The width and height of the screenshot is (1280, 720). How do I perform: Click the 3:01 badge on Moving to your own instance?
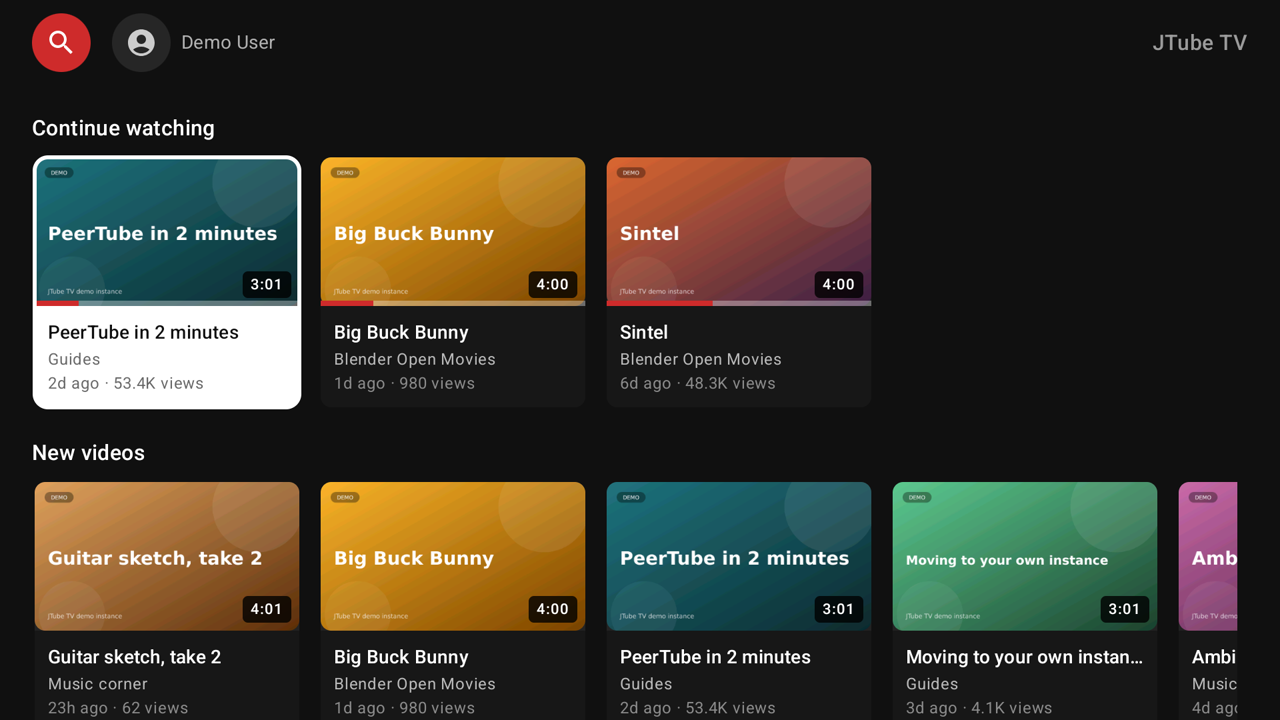pyautogui.click(x=1124, y=609)
